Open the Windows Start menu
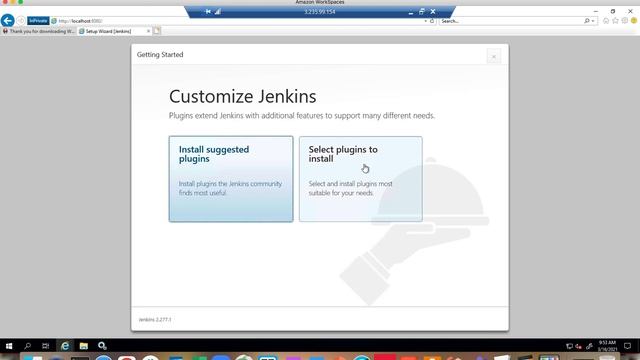 [9, 346]
